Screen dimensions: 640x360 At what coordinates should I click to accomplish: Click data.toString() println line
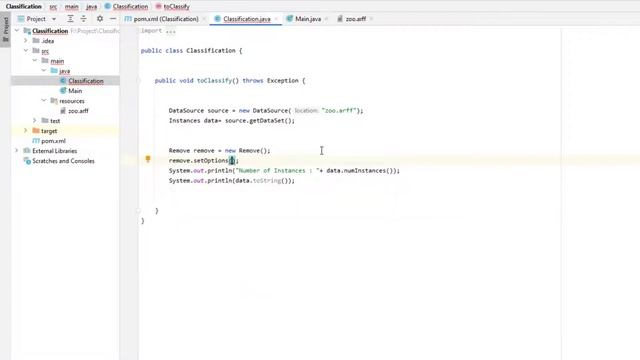pyautogui.click(x=231, y=180)
